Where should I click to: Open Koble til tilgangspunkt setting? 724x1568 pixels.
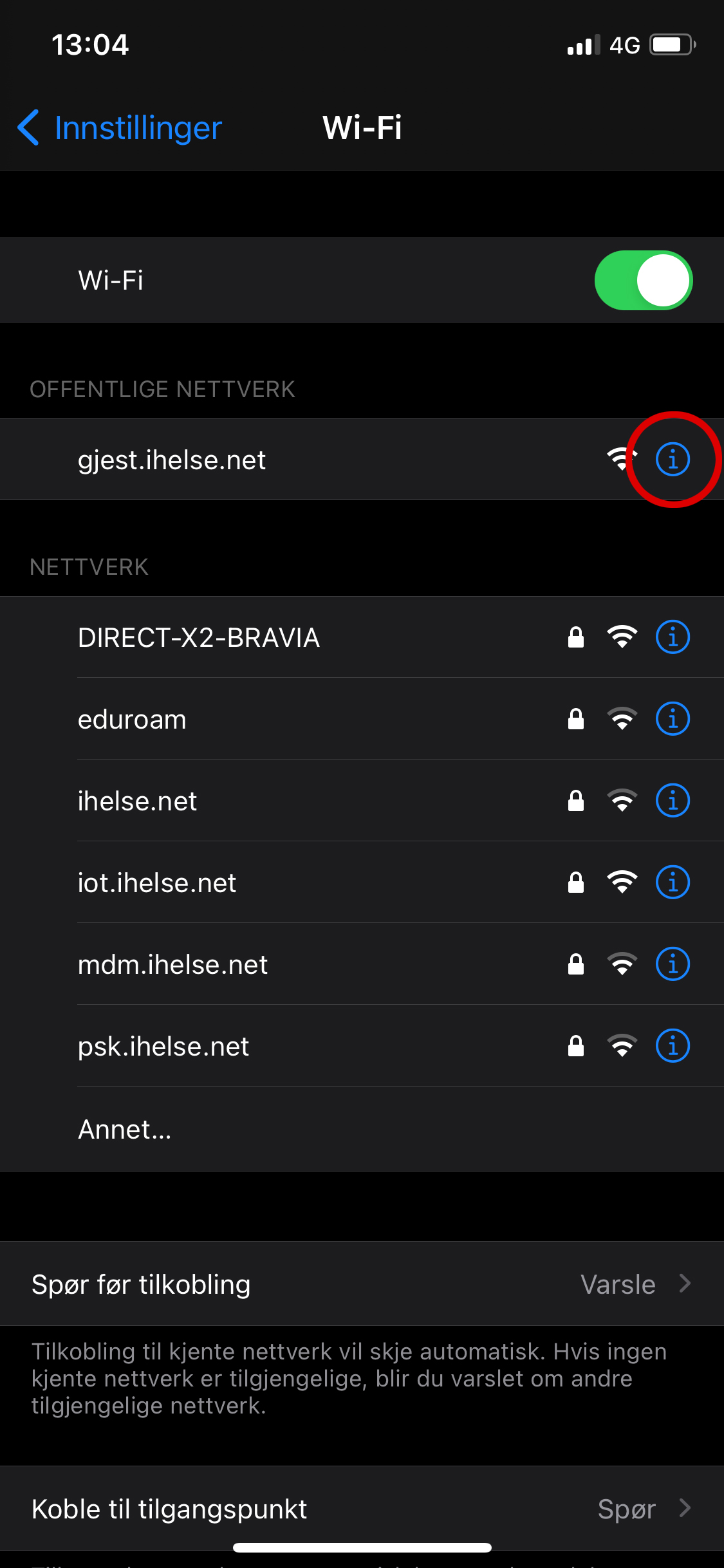click(x=362, y=1509)
